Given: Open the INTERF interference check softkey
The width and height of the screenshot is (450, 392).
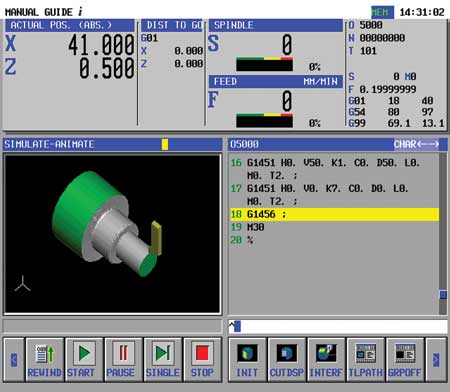Looking at the screenshot, I should coord(326,359).
